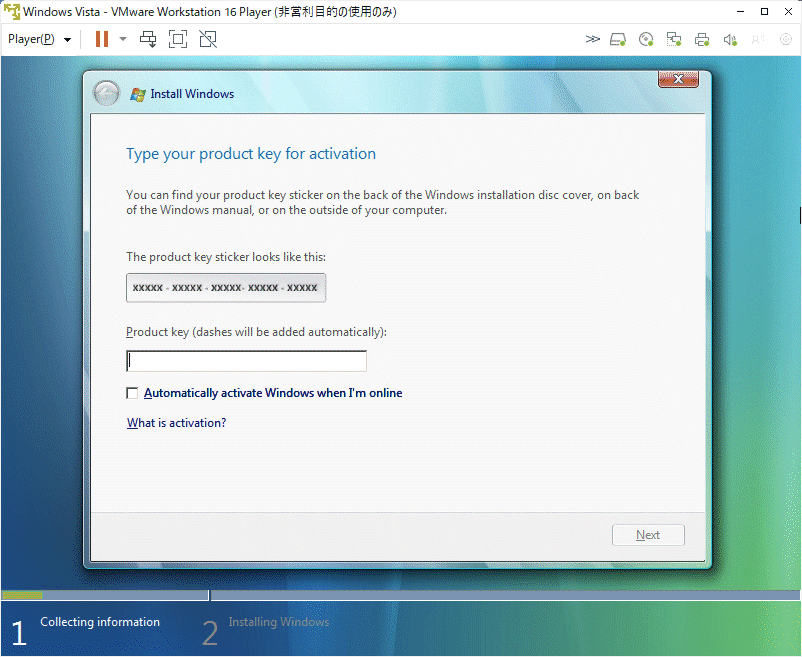Click the greyed circular icon at far right of toolbar
Viewport: 802px width, 657px height.
pyautogui.click(x=786, y=39)
